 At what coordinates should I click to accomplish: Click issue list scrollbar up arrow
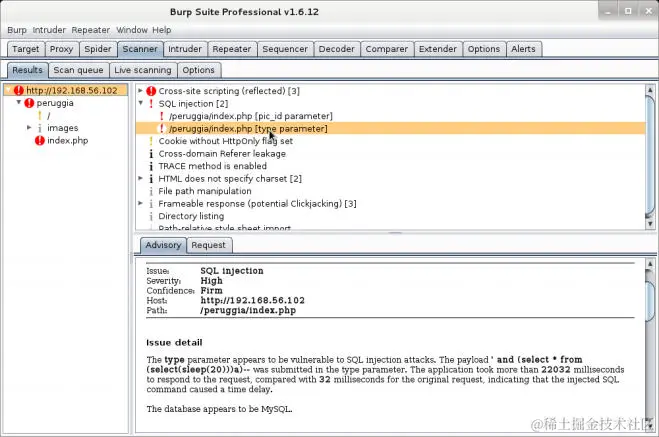(x=650, y=90)
